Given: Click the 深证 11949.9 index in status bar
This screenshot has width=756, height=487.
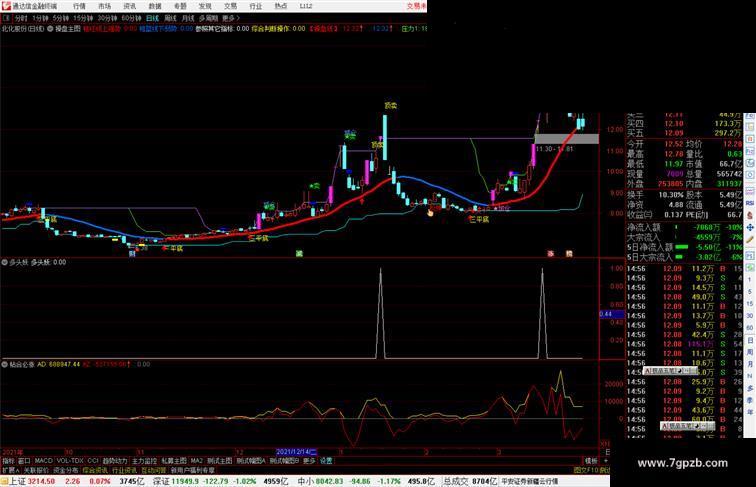Looking at the screenshot, I should (176, 481).
